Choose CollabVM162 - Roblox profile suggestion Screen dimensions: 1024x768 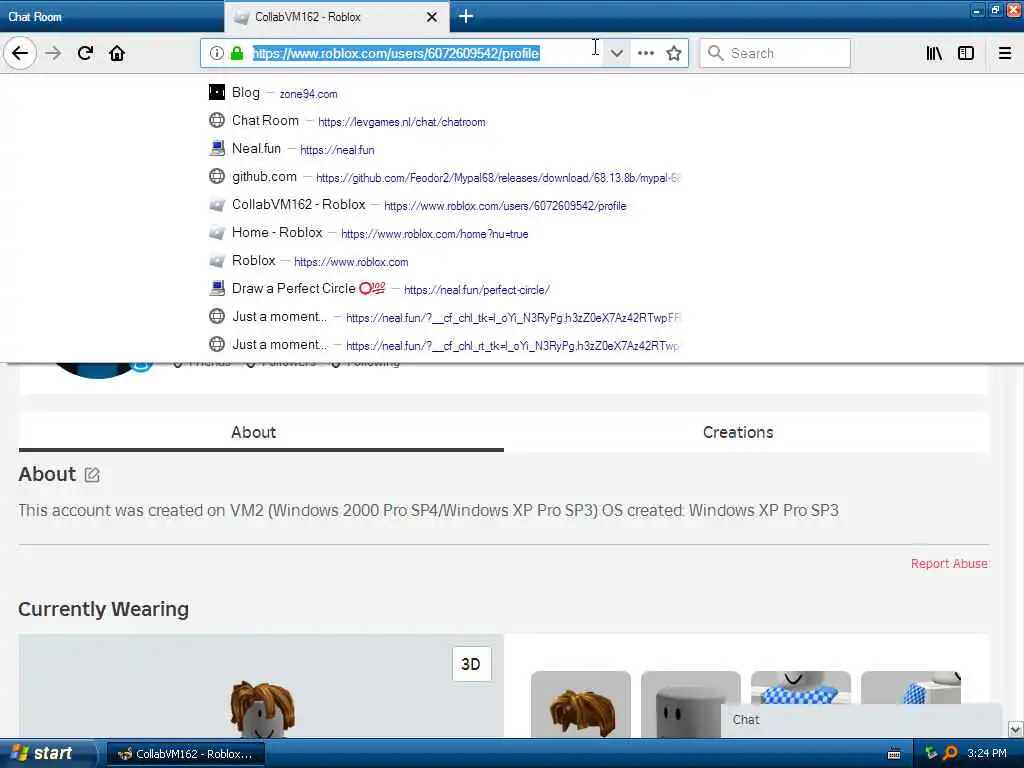tap(444, 204)
